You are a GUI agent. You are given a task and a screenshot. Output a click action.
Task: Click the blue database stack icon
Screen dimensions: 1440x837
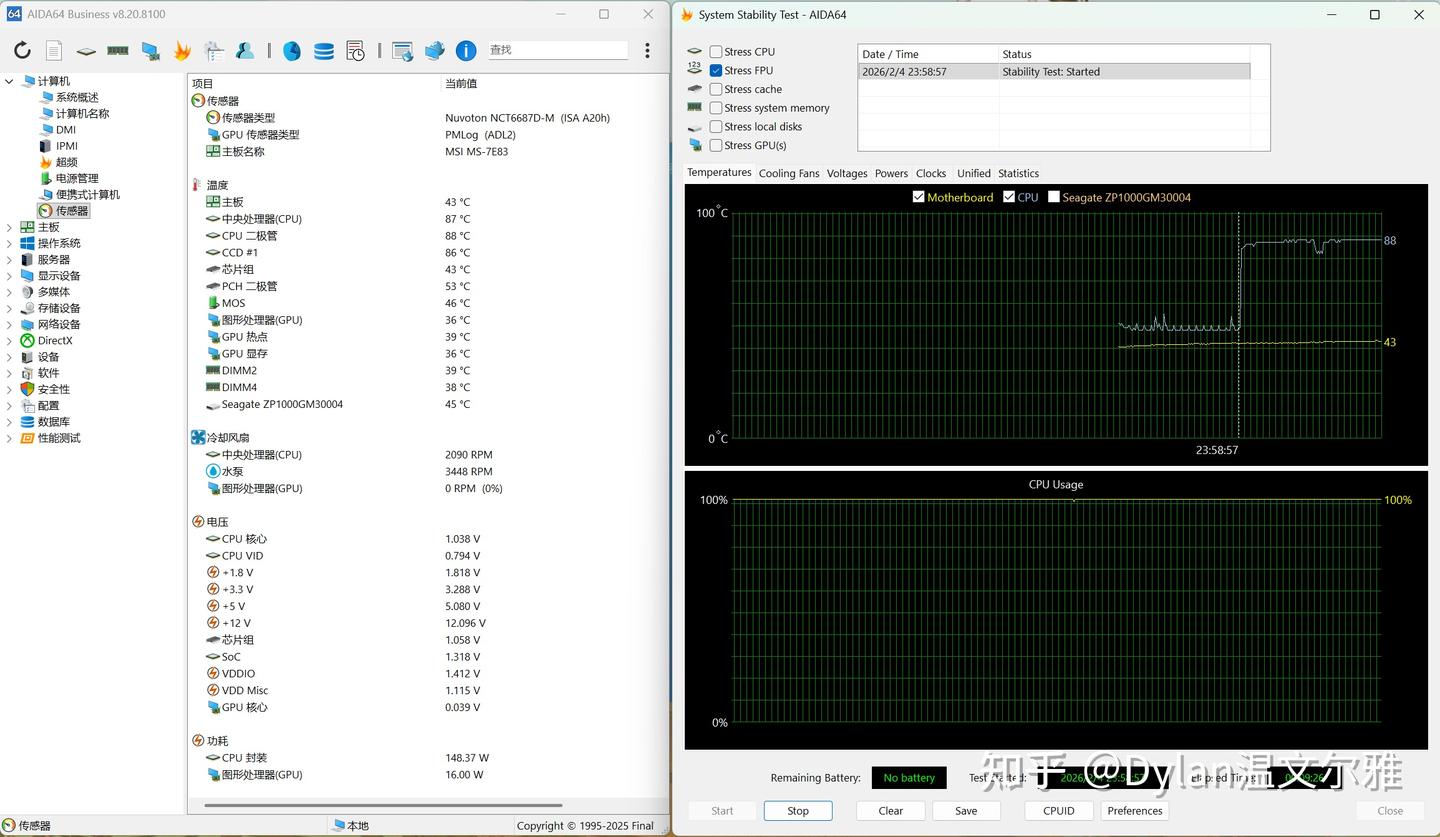pyautogui.click(x=324, y=50)
